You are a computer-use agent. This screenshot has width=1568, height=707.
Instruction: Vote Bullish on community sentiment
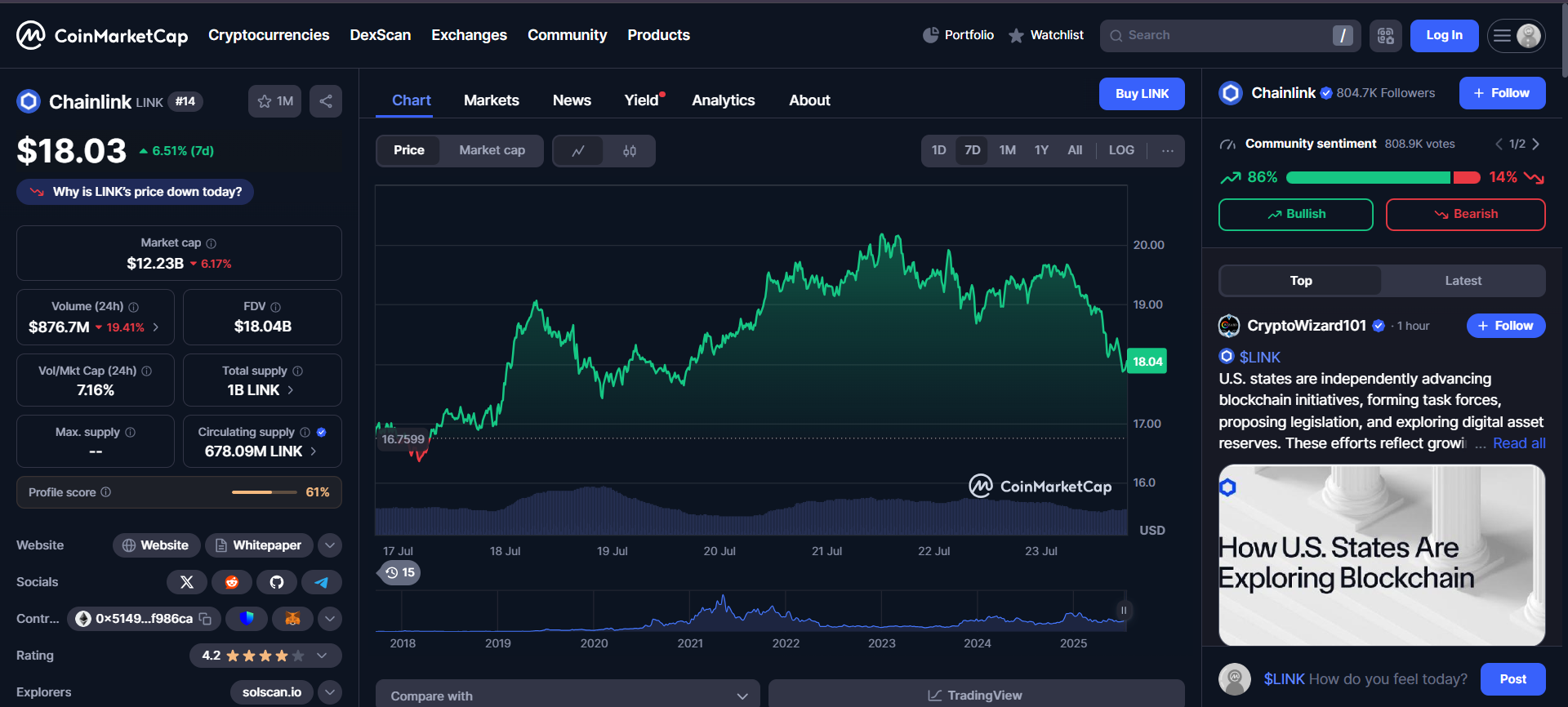click(1296, 215)
